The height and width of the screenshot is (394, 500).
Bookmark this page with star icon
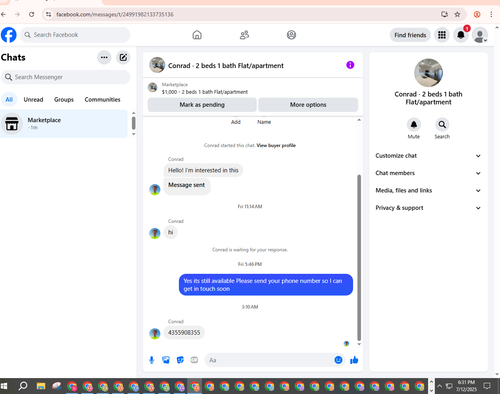[x=457, y=14]
